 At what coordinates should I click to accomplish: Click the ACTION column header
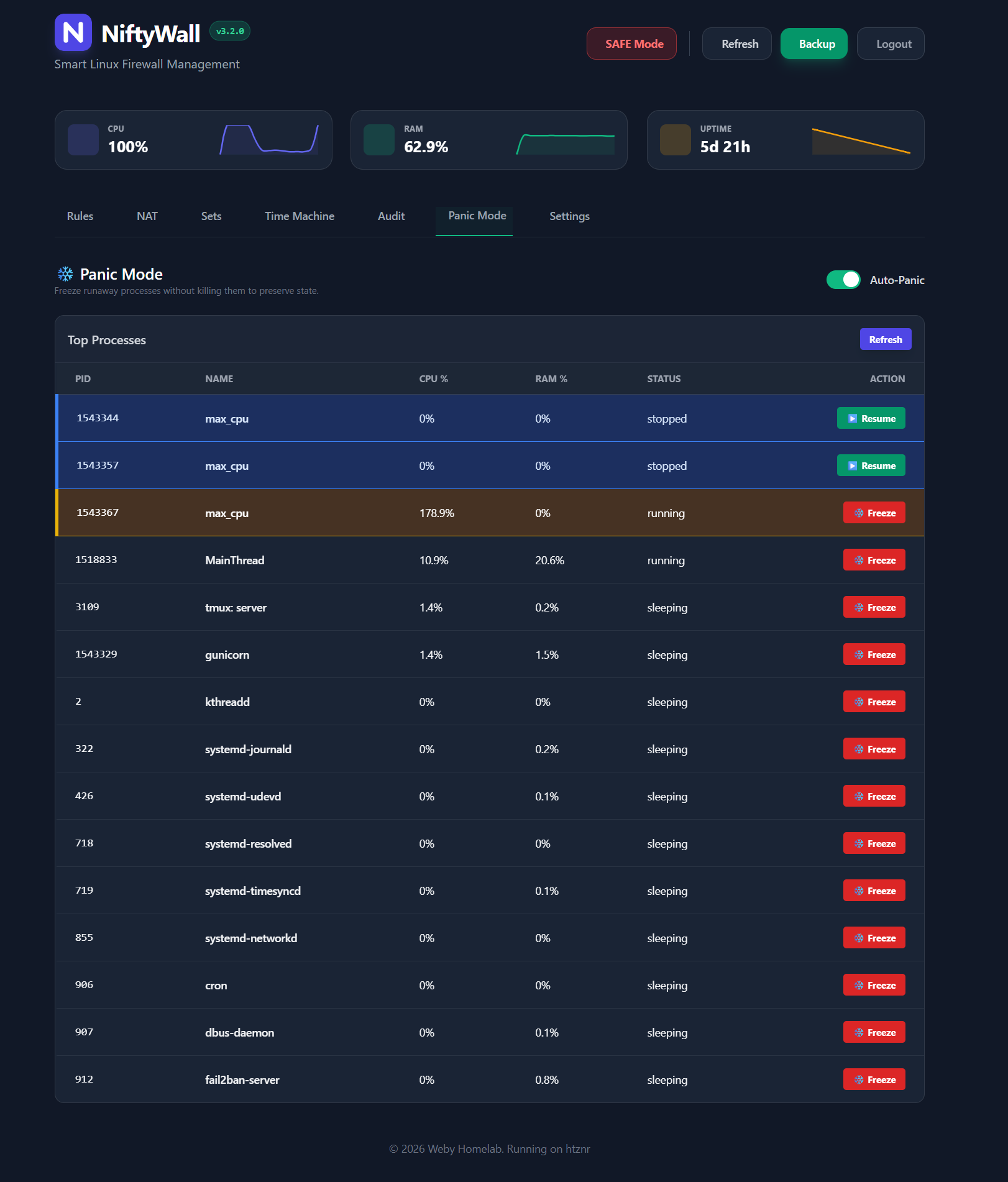coord(887,378)
